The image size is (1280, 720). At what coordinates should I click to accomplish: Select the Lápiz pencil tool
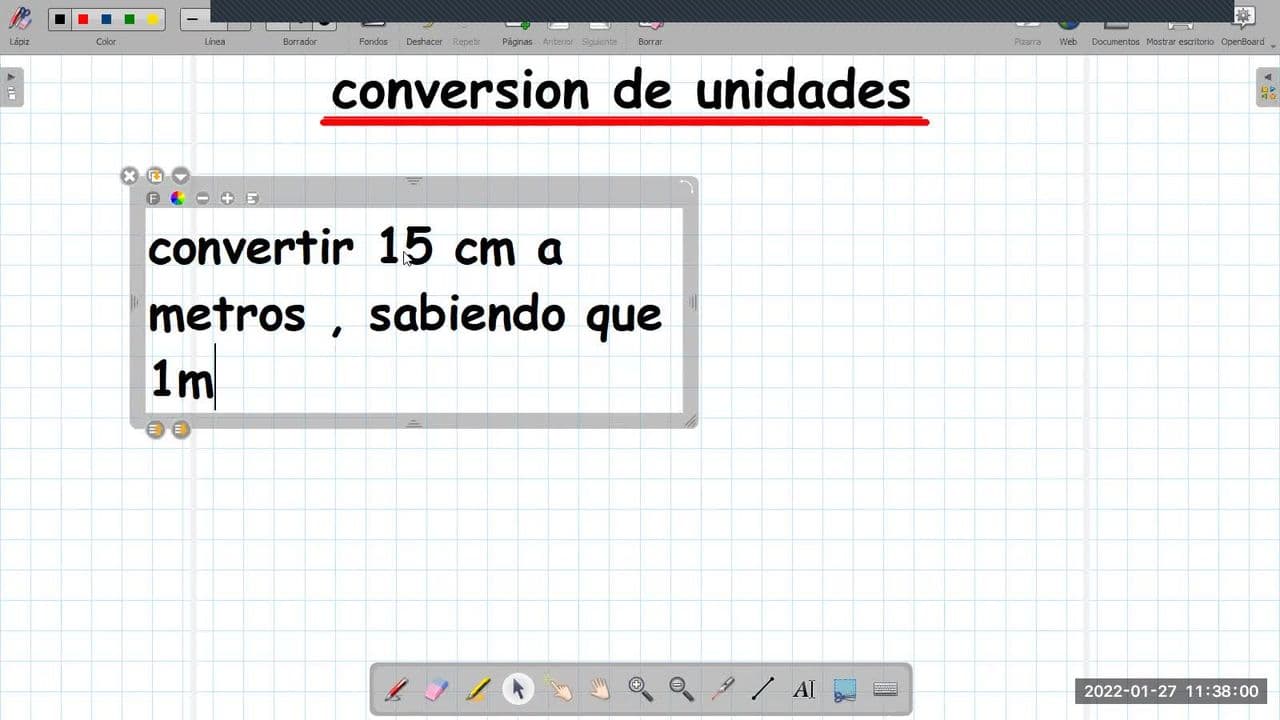[x=19, y=18]
